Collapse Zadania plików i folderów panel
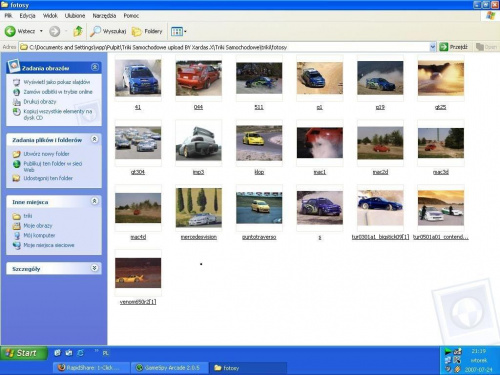This screenshot has width=500, height=375. point(95,139)
